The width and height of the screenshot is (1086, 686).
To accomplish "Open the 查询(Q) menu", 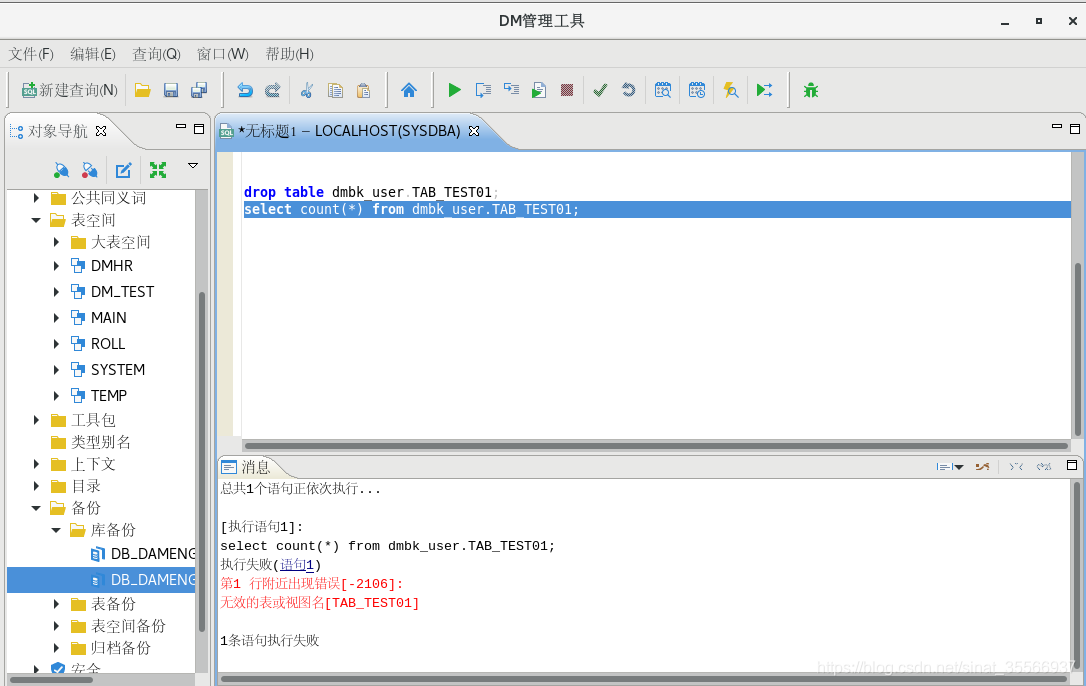I will click(x=157, y=54).
